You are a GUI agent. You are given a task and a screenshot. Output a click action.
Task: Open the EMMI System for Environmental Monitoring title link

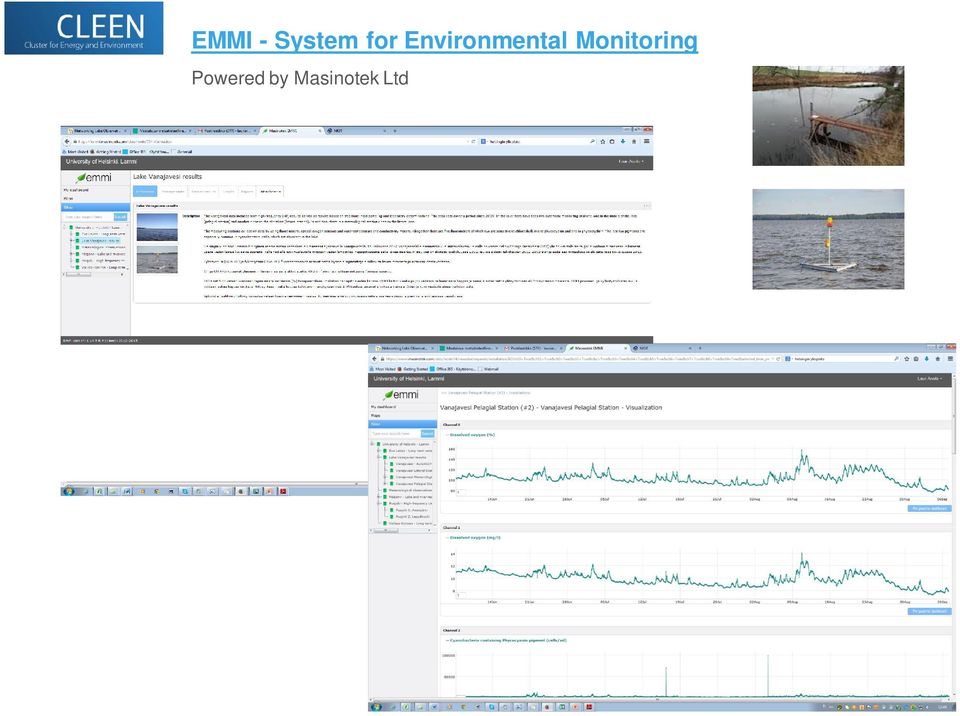444,40
